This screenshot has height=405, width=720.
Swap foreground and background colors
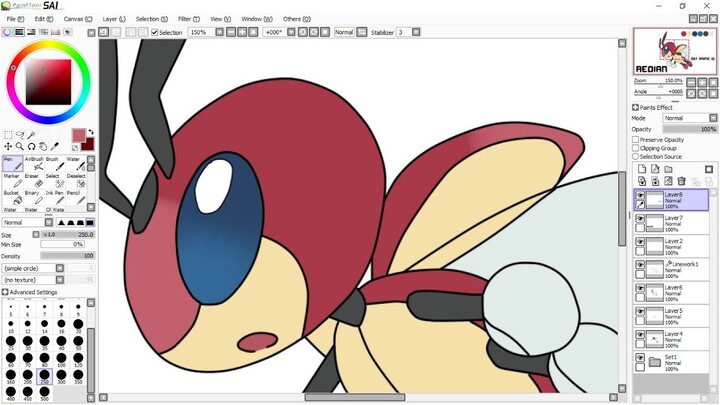click(90, 132)
